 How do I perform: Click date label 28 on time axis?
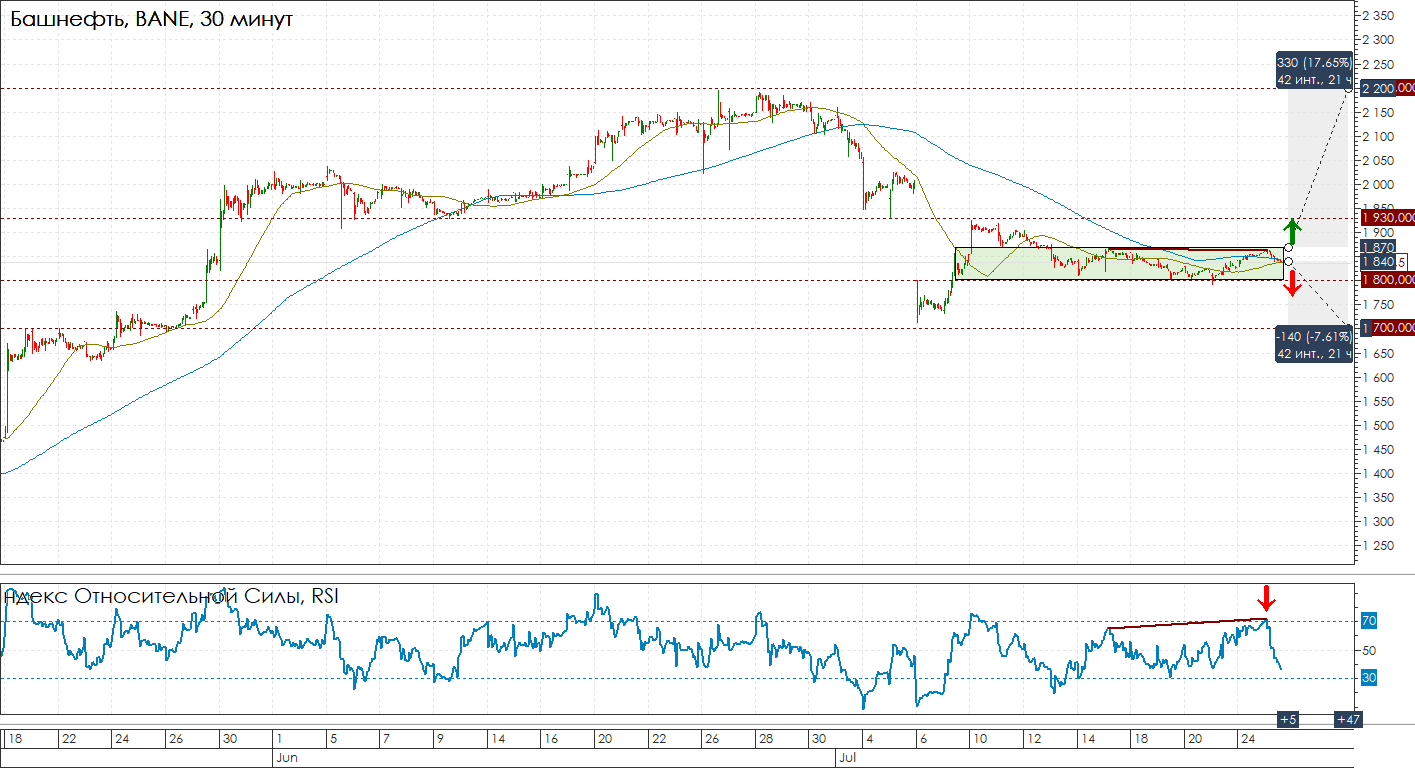coord(765,739)
